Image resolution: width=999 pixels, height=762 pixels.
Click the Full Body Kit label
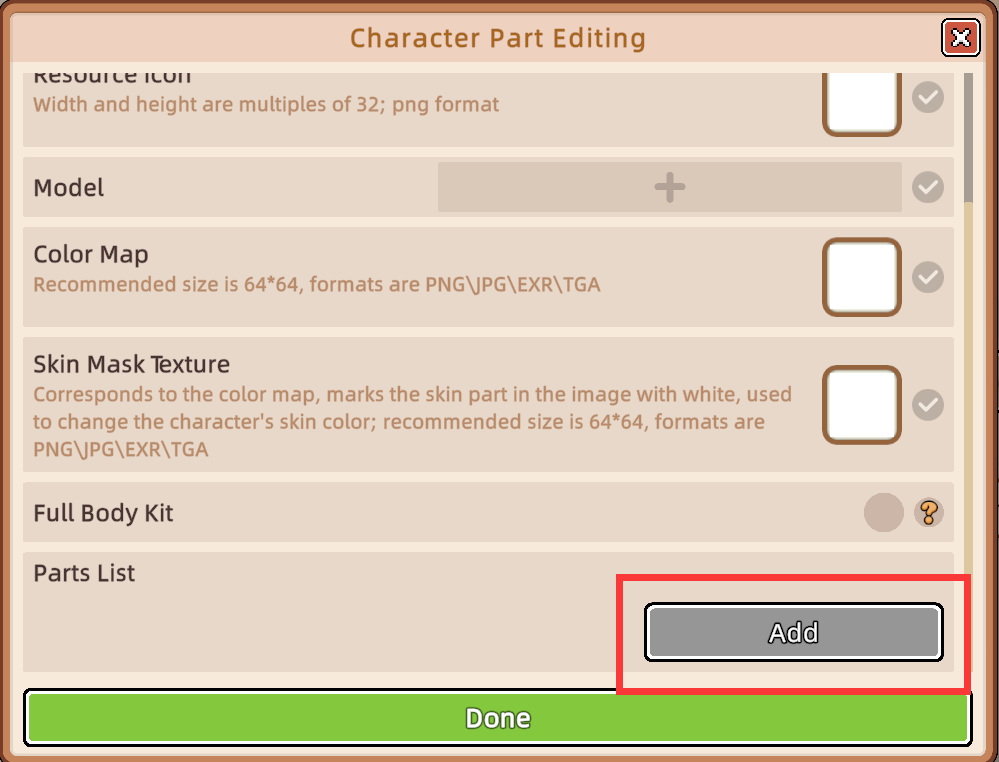coord(104,514)
